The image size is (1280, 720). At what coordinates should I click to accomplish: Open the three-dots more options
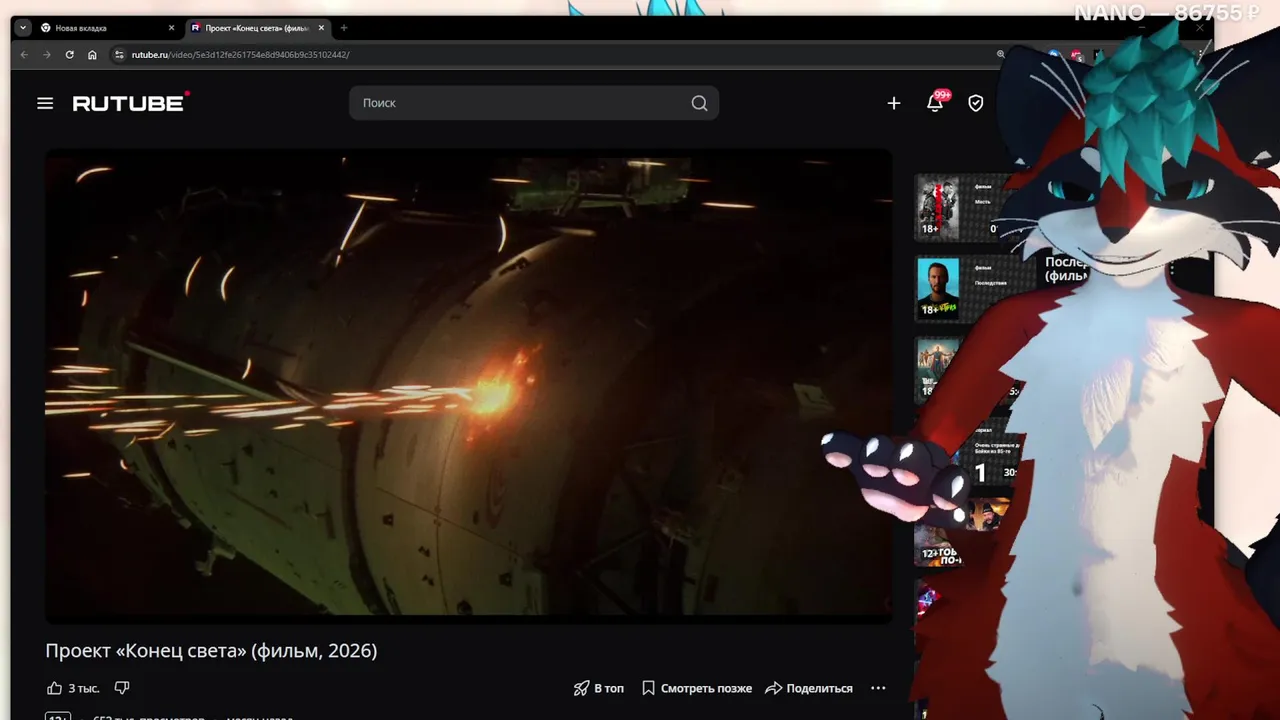878,688
